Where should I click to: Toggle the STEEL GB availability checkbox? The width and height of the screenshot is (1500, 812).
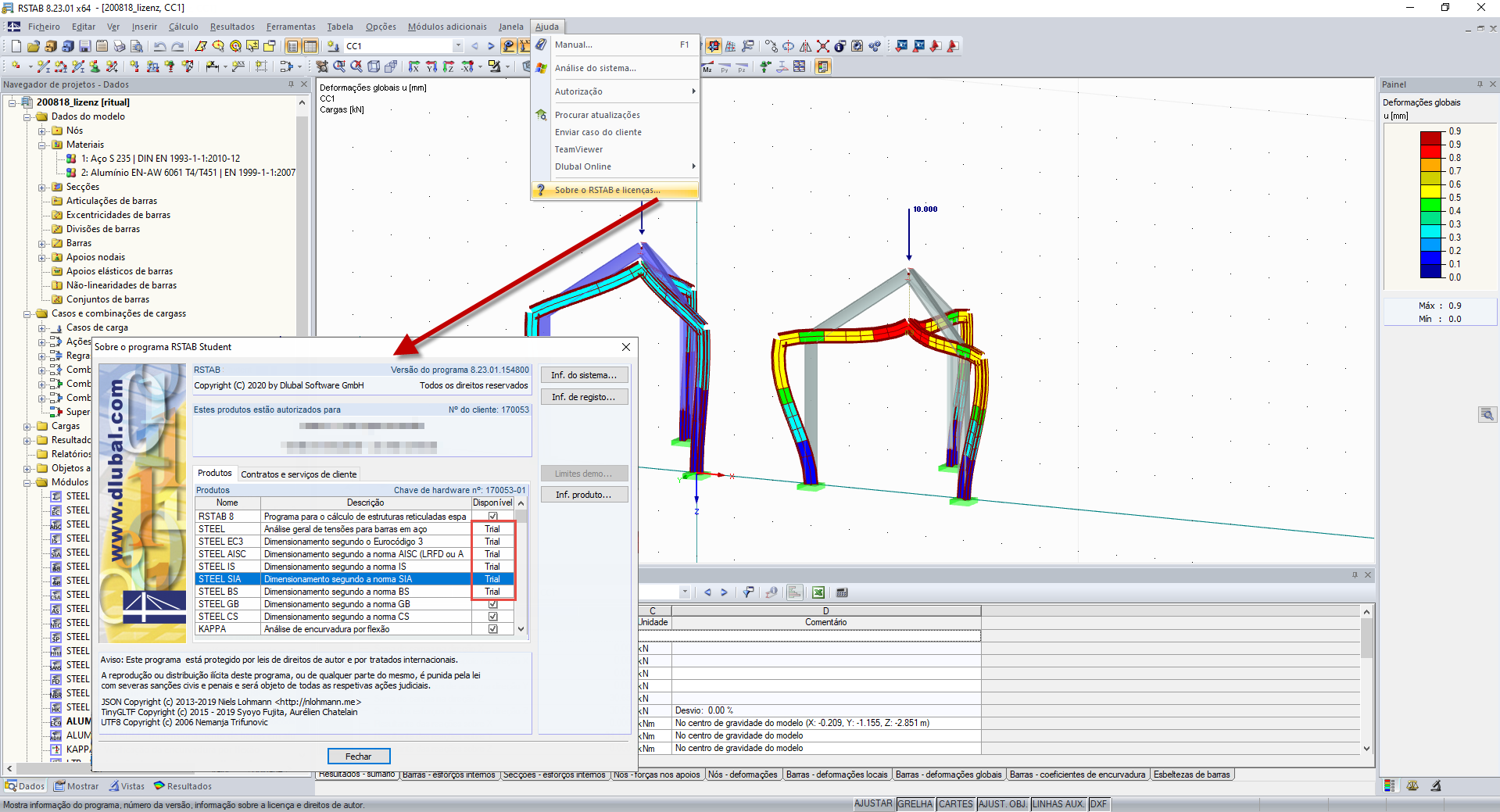coord(492,604)
